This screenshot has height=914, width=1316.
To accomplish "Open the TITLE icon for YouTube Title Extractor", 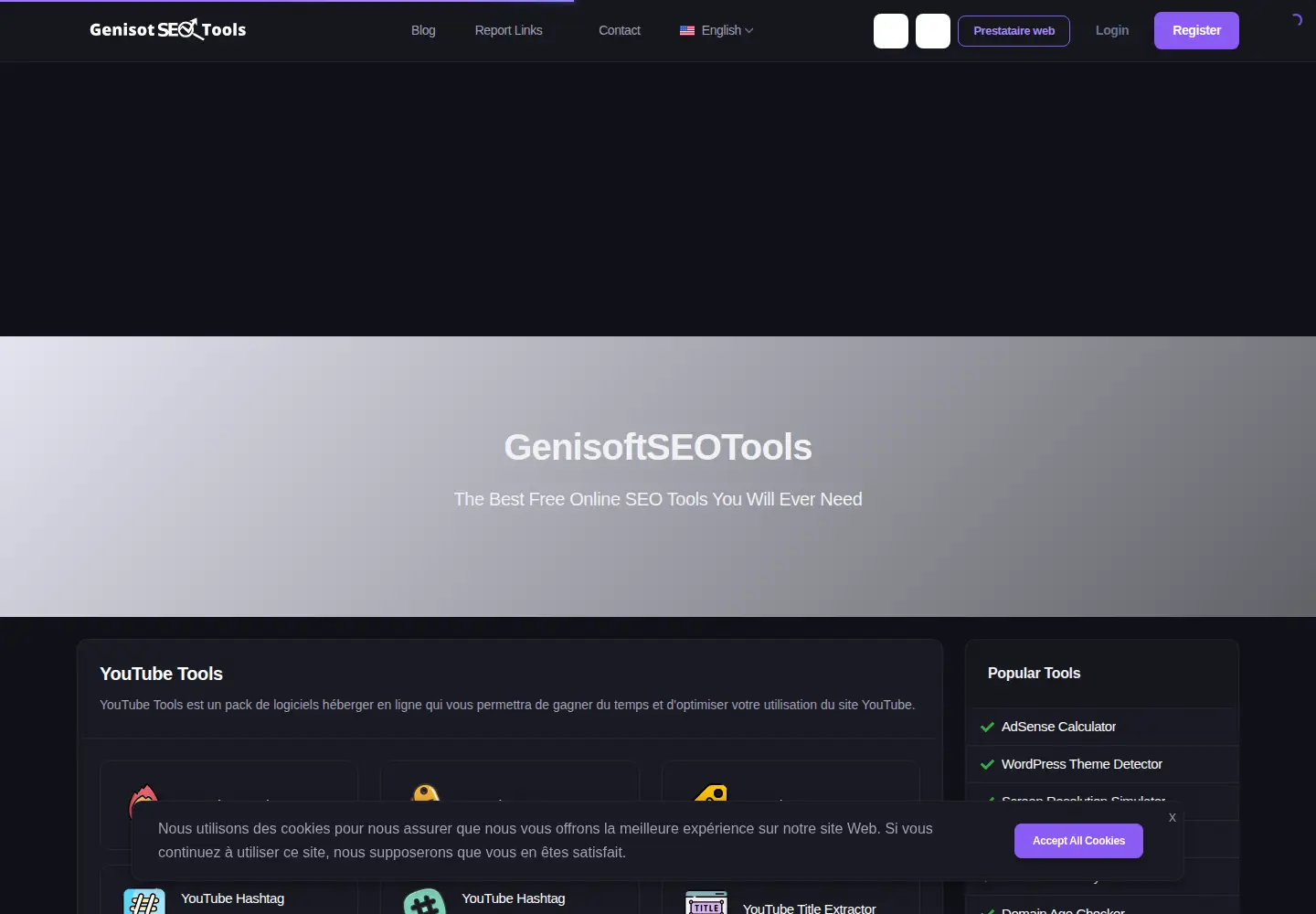I will click(x=706, y=903).
